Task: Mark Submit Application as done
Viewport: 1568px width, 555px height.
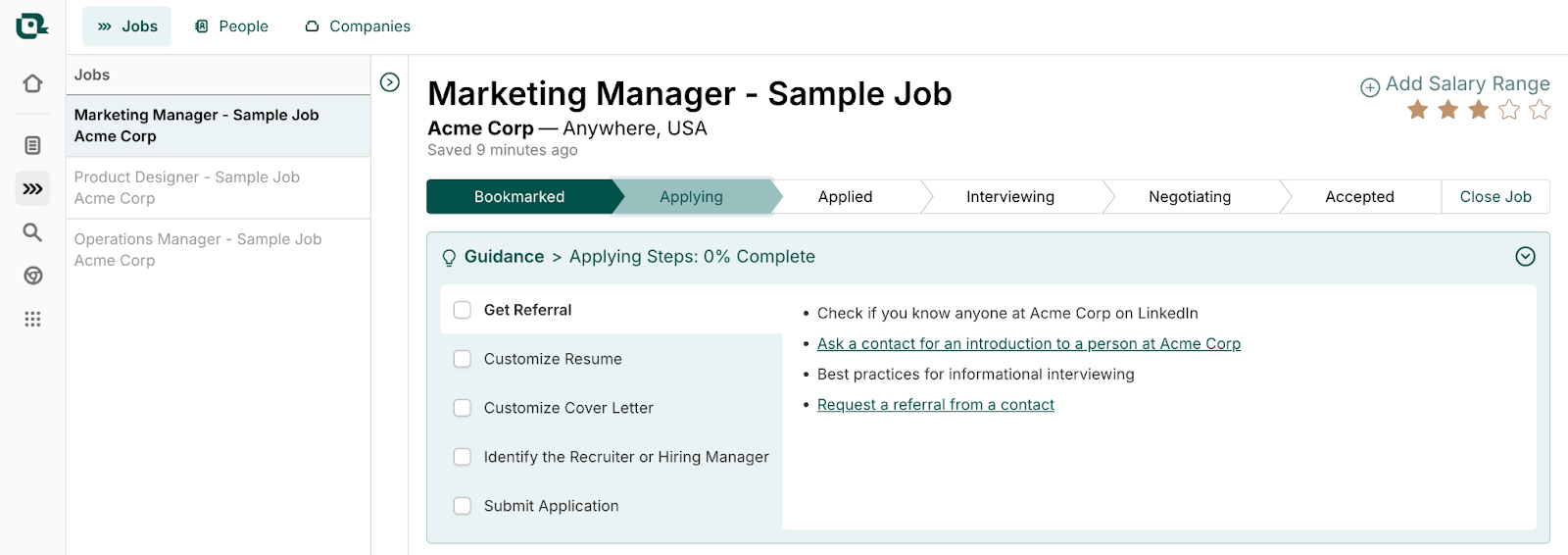Action: [x=463, y=506]
